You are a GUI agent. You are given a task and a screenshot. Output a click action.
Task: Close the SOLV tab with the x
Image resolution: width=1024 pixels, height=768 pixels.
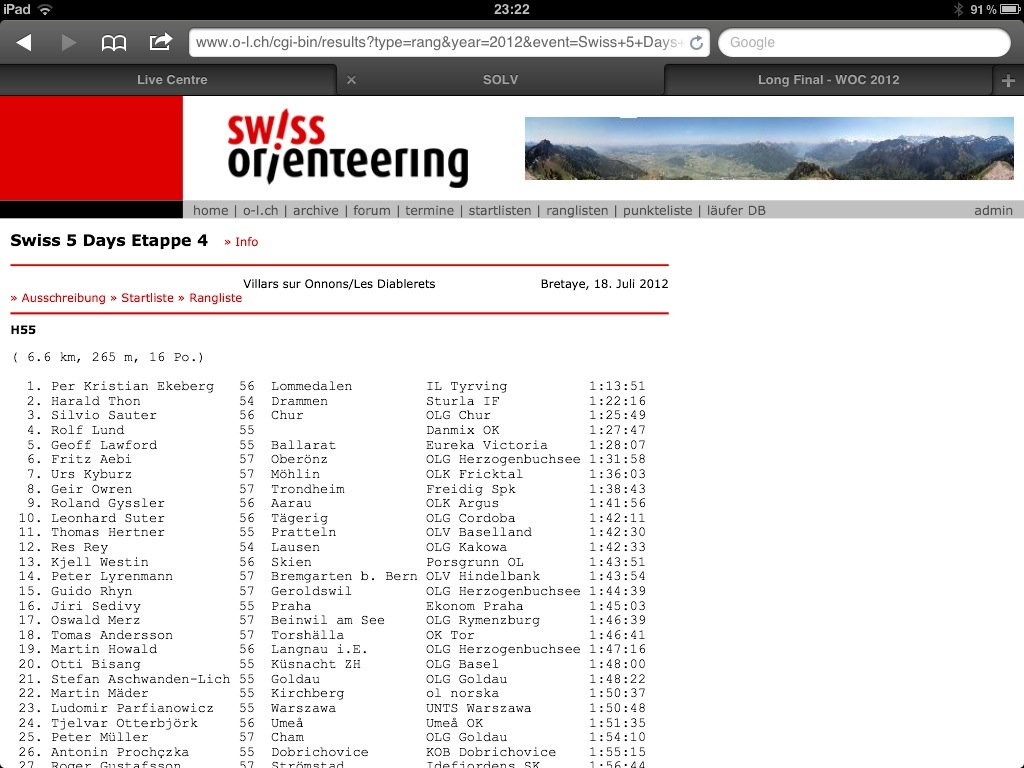351,80
